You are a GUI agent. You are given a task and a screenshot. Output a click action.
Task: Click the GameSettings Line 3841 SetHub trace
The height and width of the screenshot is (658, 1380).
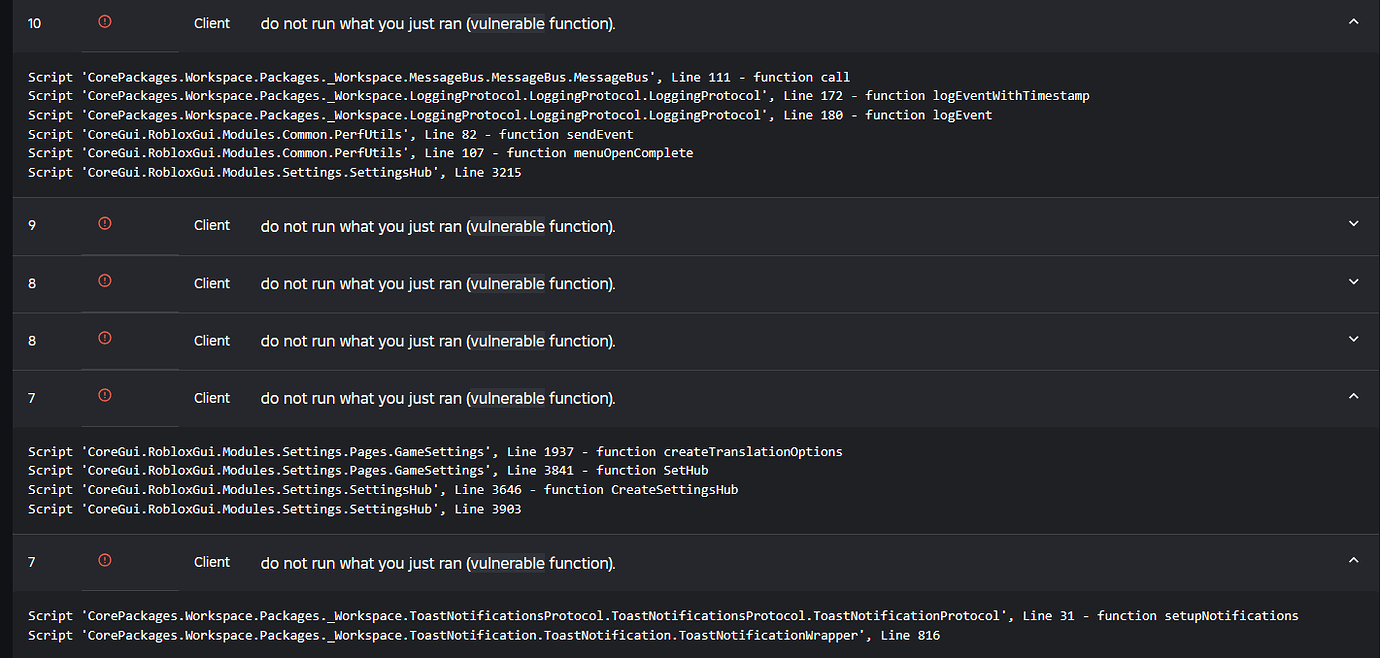click(x=368, y=470)
